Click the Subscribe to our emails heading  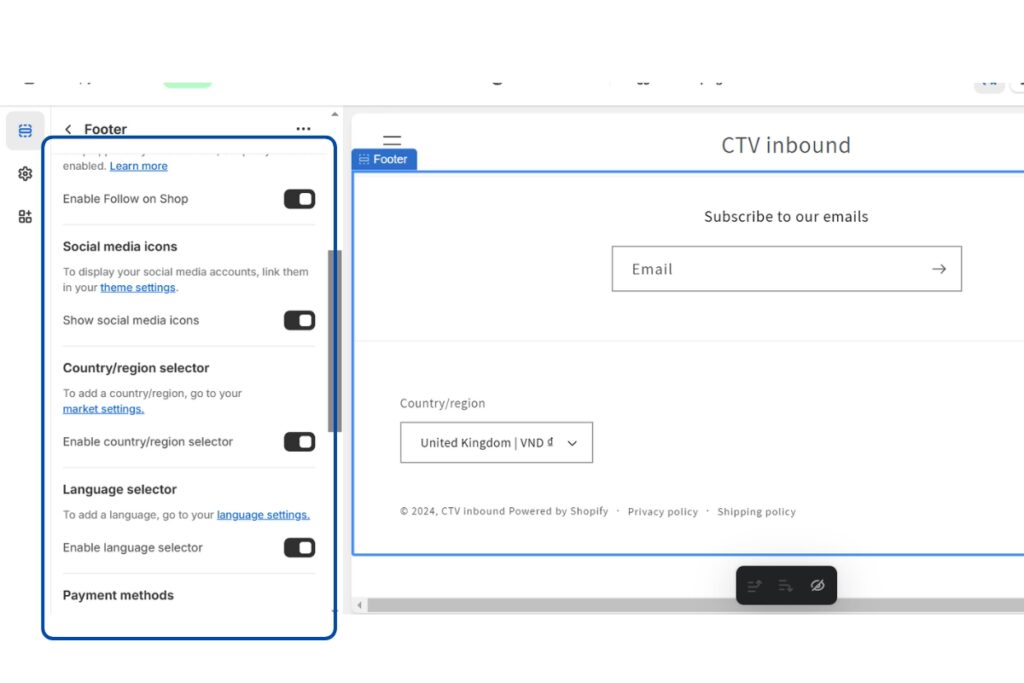coord(786,217)
